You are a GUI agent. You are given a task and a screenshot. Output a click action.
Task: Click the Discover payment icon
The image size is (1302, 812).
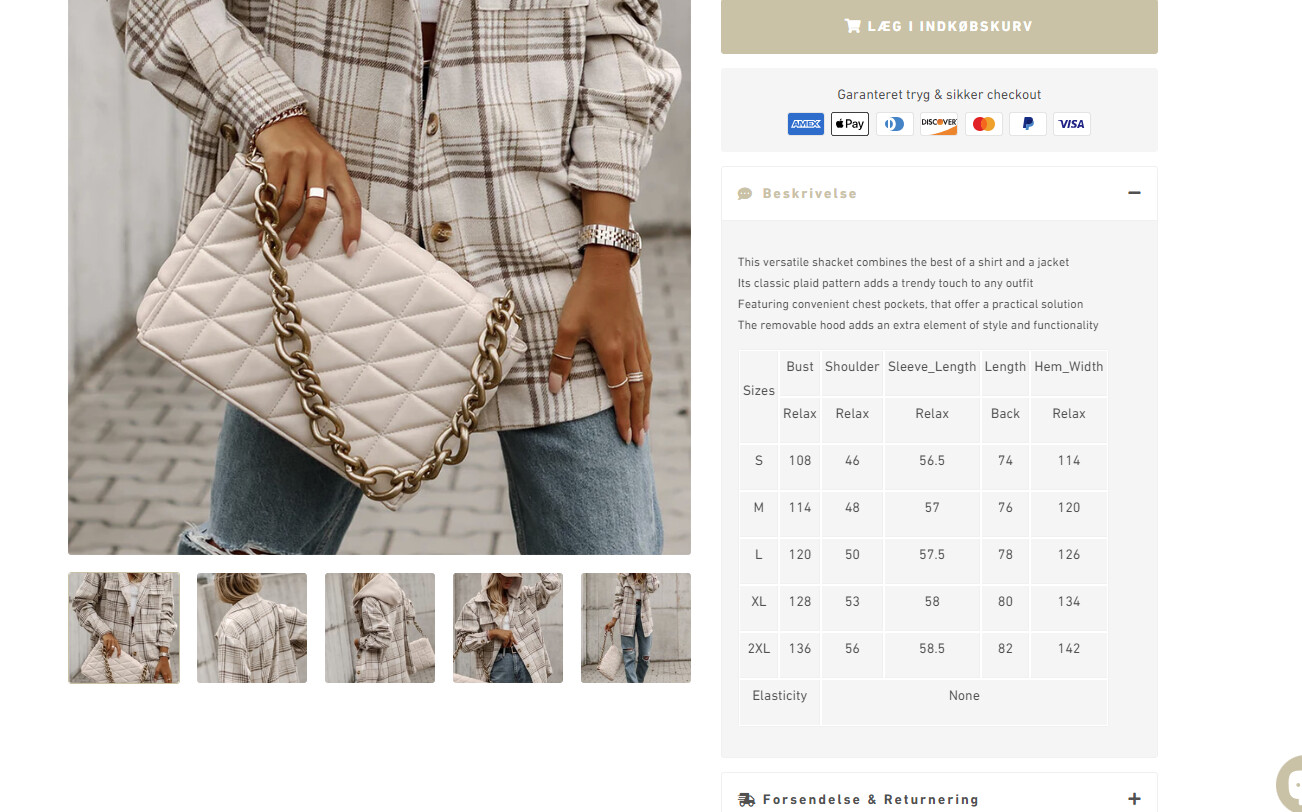point(939,124)
